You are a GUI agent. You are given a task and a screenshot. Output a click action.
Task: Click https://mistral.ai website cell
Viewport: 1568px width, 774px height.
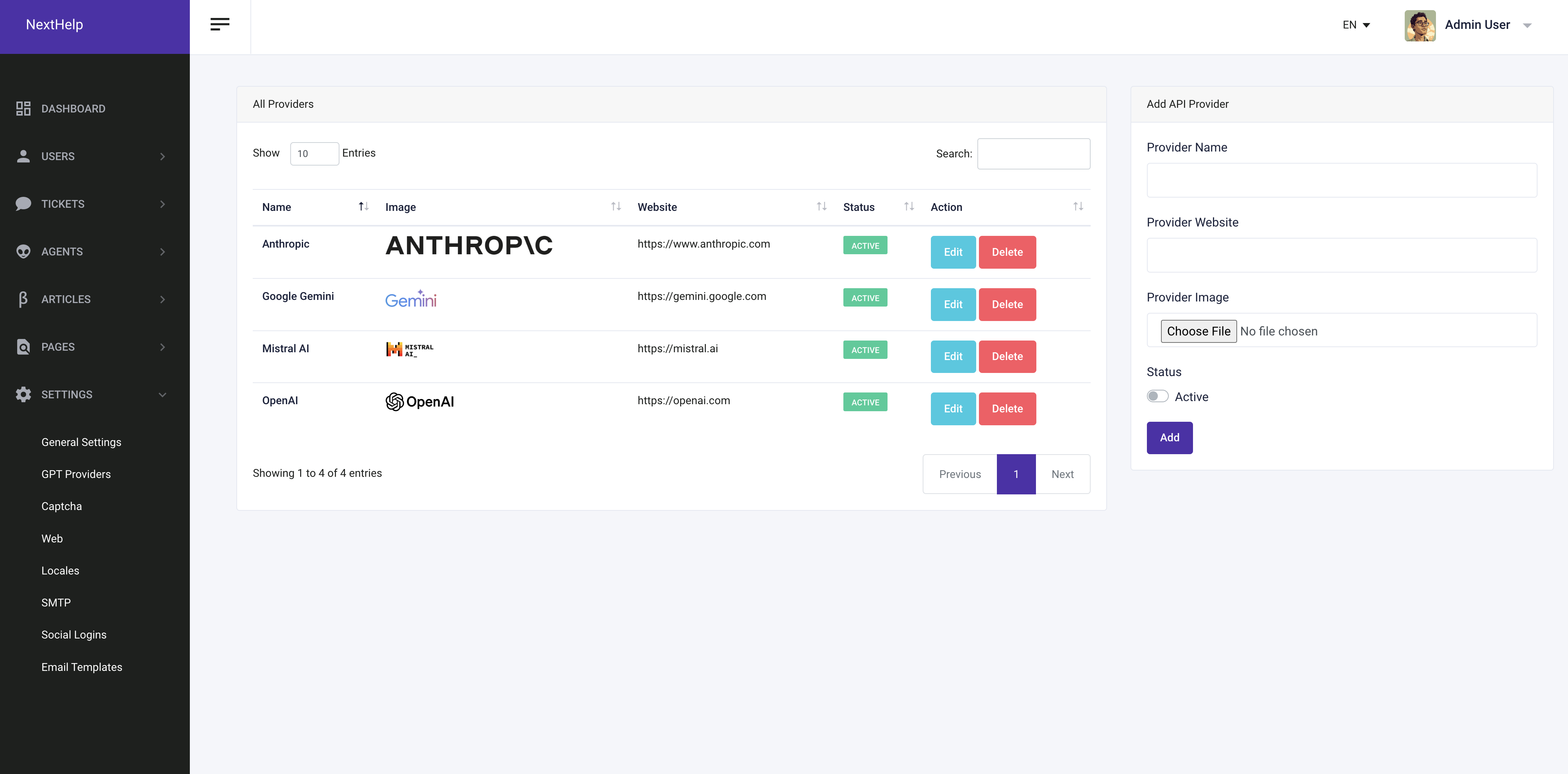click(x=677, y=349)
